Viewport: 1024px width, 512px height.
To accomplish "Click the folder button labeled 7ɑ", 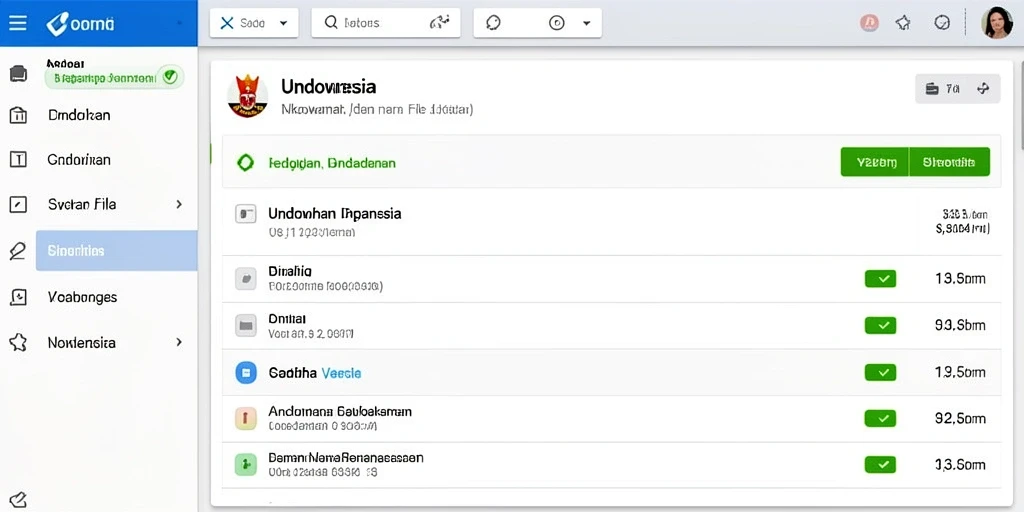I will [942, 89].
